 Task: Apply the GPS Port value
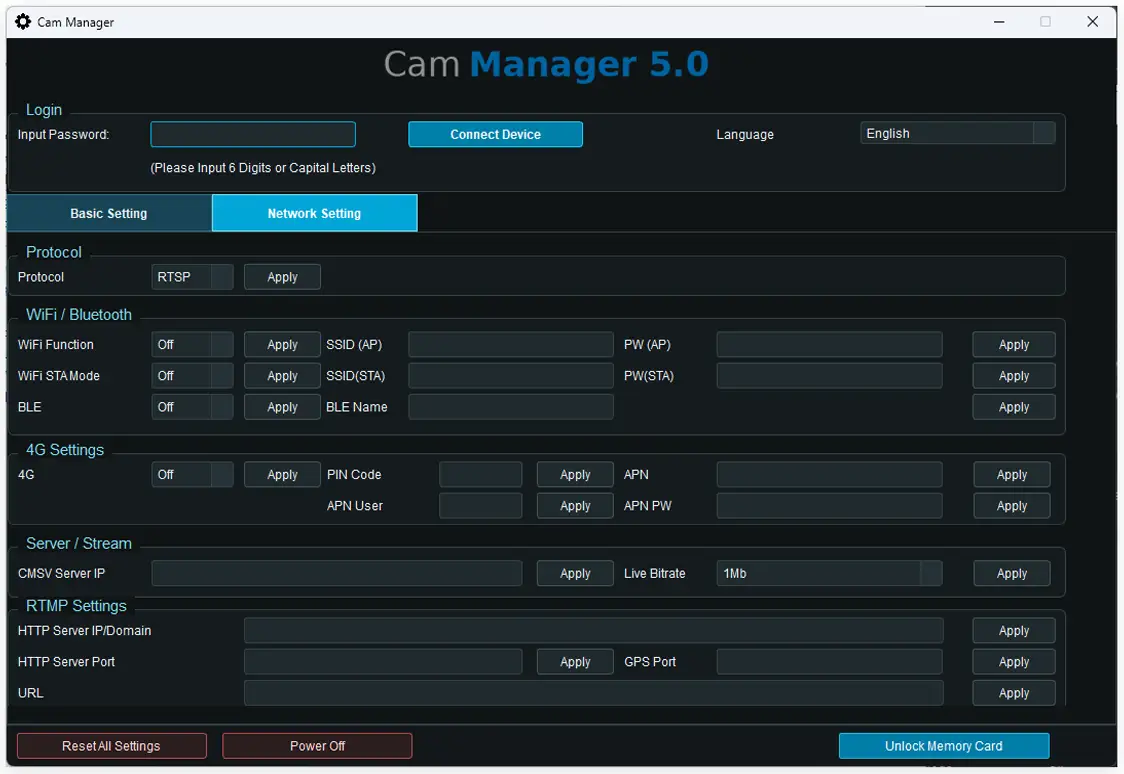point(1014,662)
